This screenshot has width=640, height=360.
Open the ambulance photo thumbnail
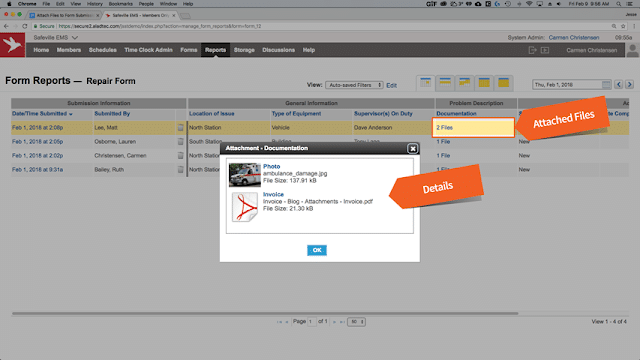pyautogui.click(x=244, y=175)
